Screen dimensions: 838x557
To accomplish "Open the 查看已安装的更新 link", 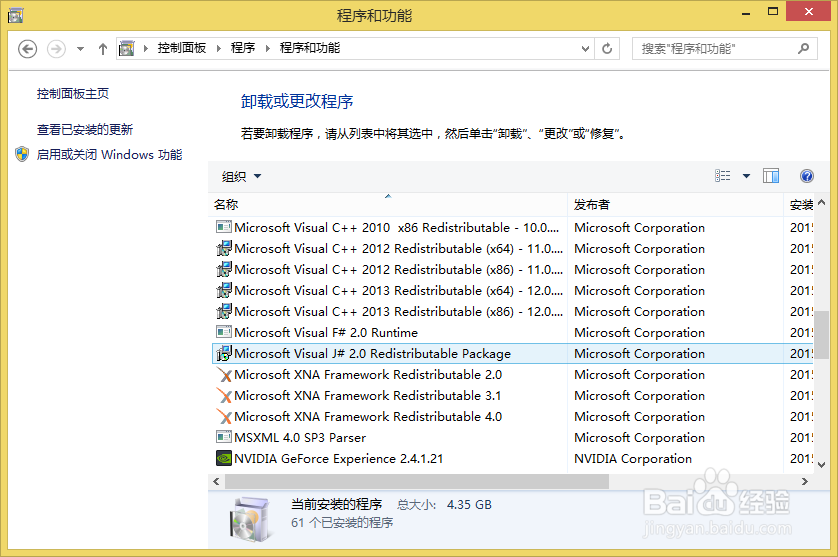I will tap(84, 129).
